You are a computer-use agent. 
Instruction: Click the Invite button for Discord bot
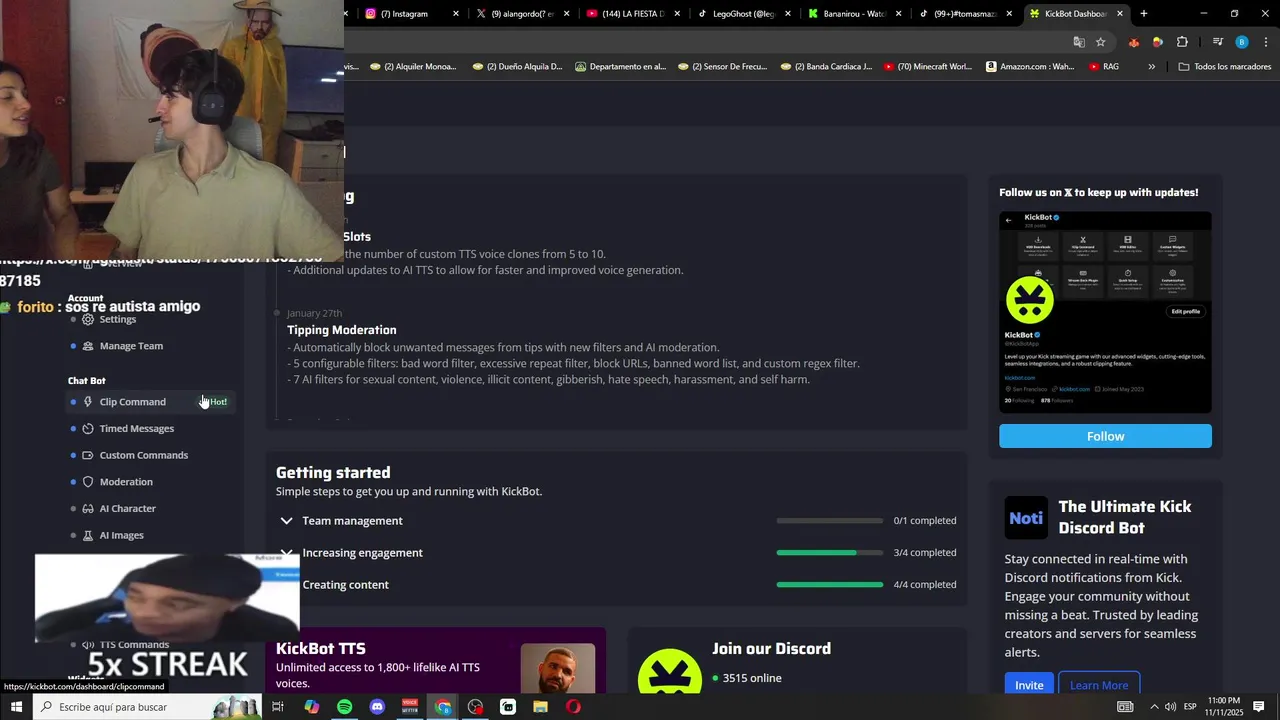(1029, 685)
